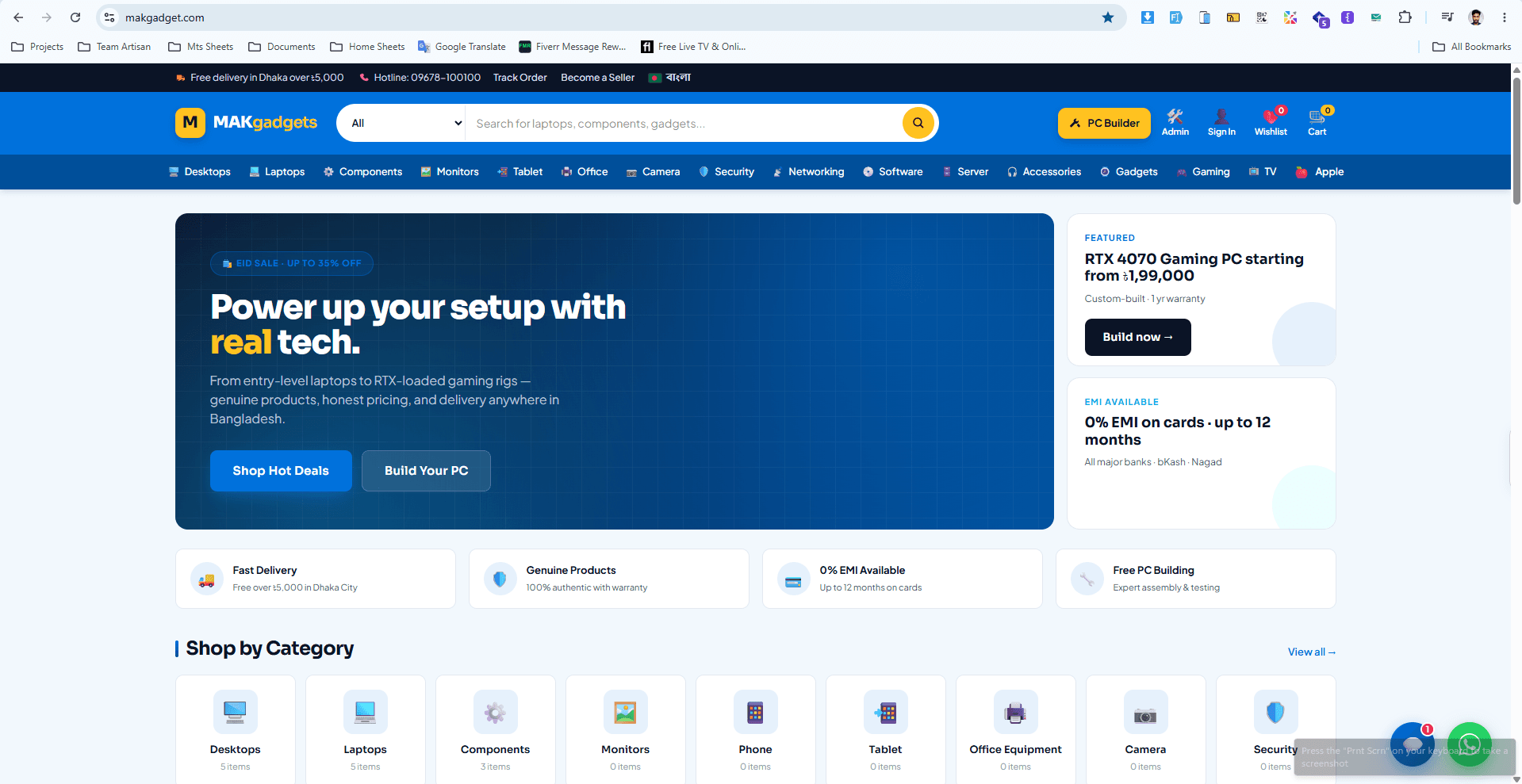1522x784 pixels.
Task: Focus the product search input field
Action: [684, 123]
